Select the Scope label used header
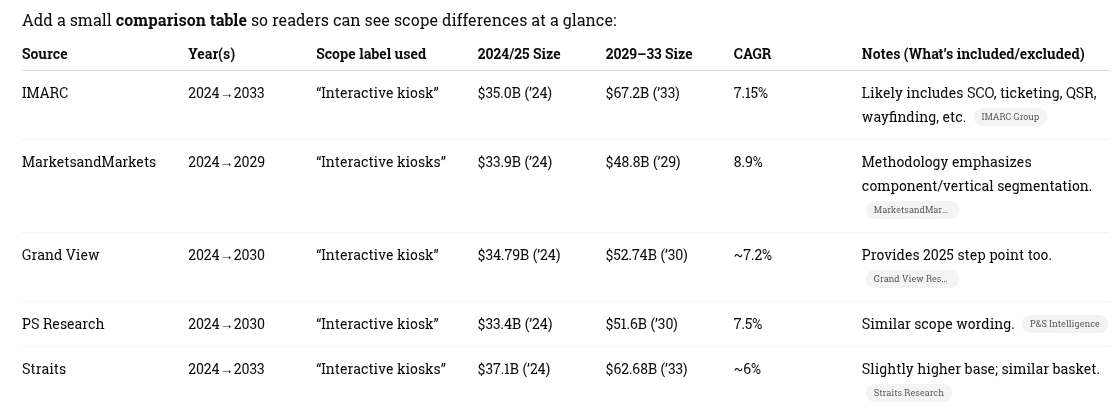The width and height of the screenshot is (1119, 415). click(x=371, y=54)
